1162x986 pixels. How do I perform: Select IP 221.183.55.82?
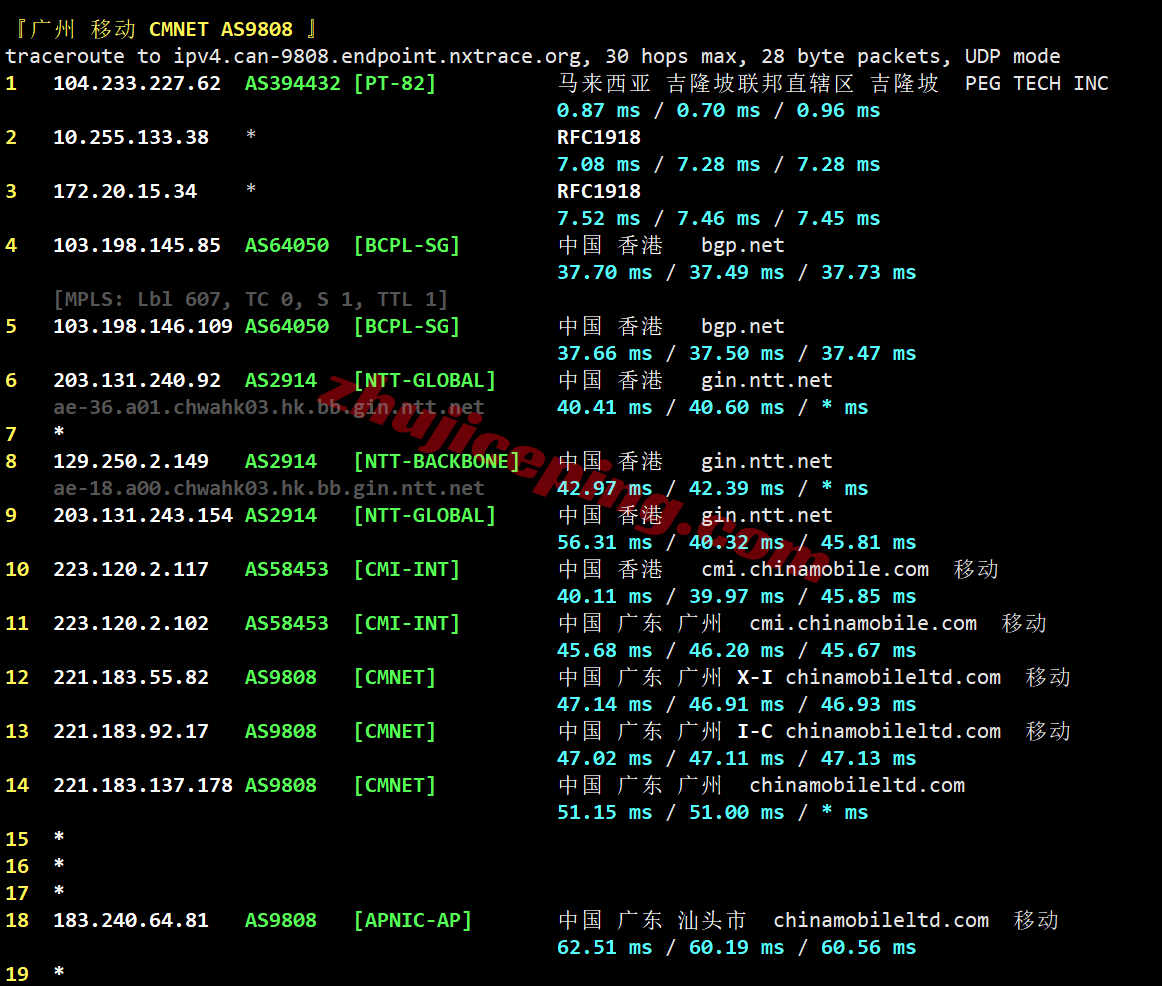tap(131, 677)
